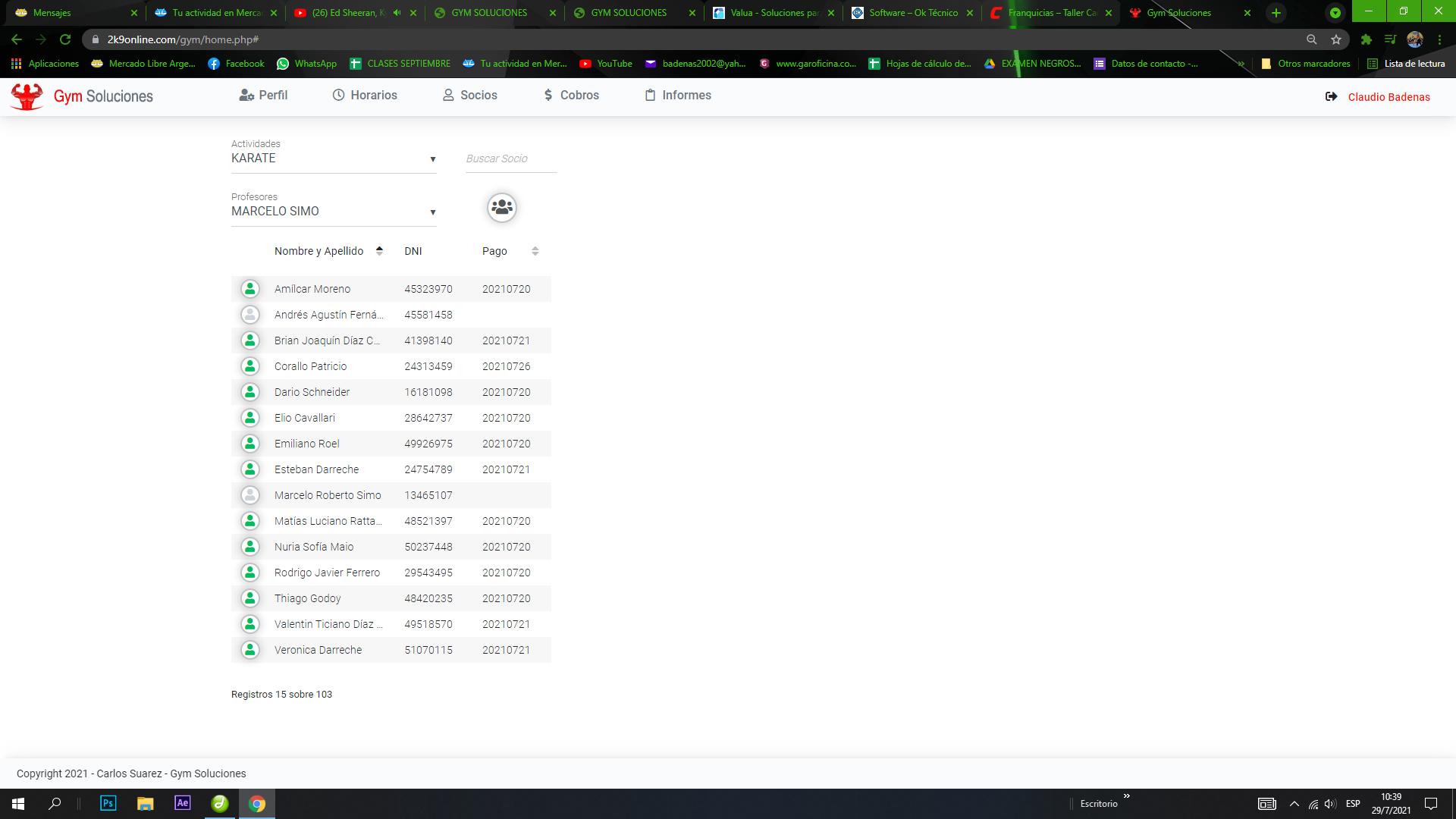Expand the hidden bookmarks overflow chevron
The image size is (1456, 819).
(1241, 64)
